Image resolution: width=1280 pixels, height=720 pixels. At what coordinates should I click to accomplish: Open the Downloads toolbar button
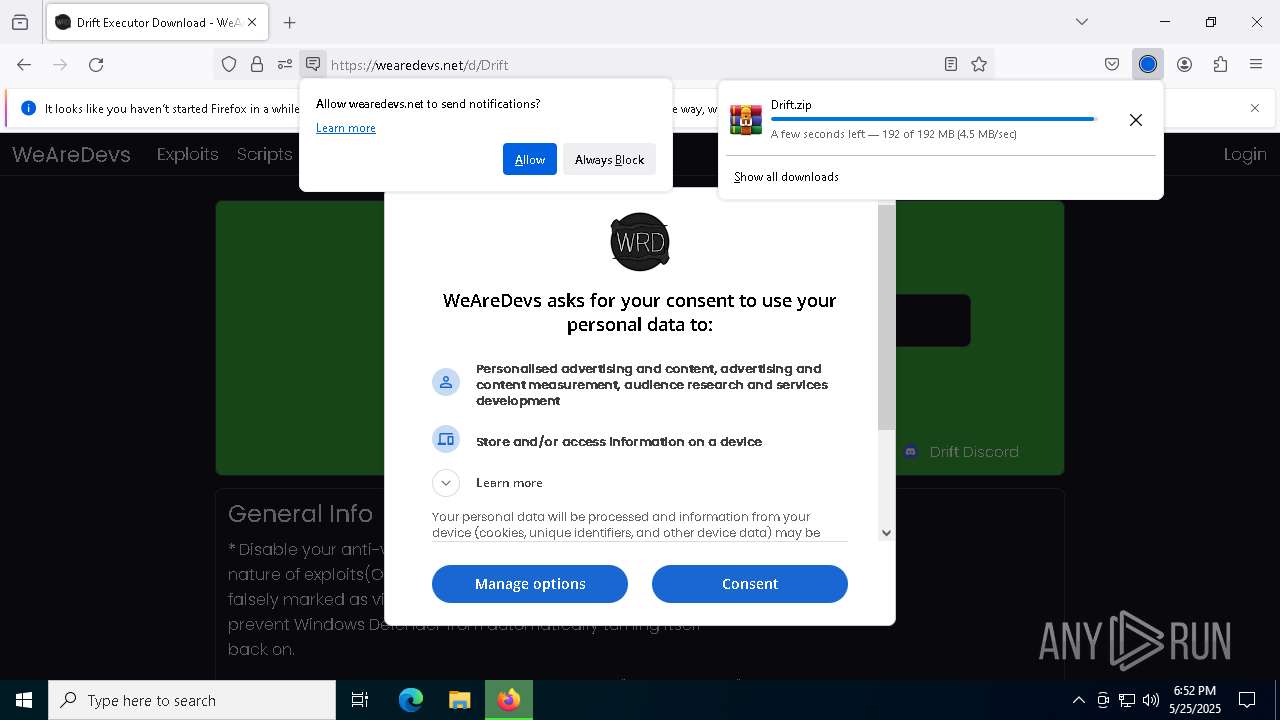point(1148,64)
